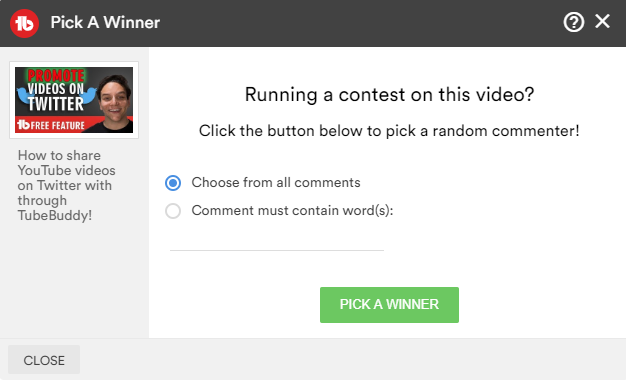Open help via the question mark icon

574,22
